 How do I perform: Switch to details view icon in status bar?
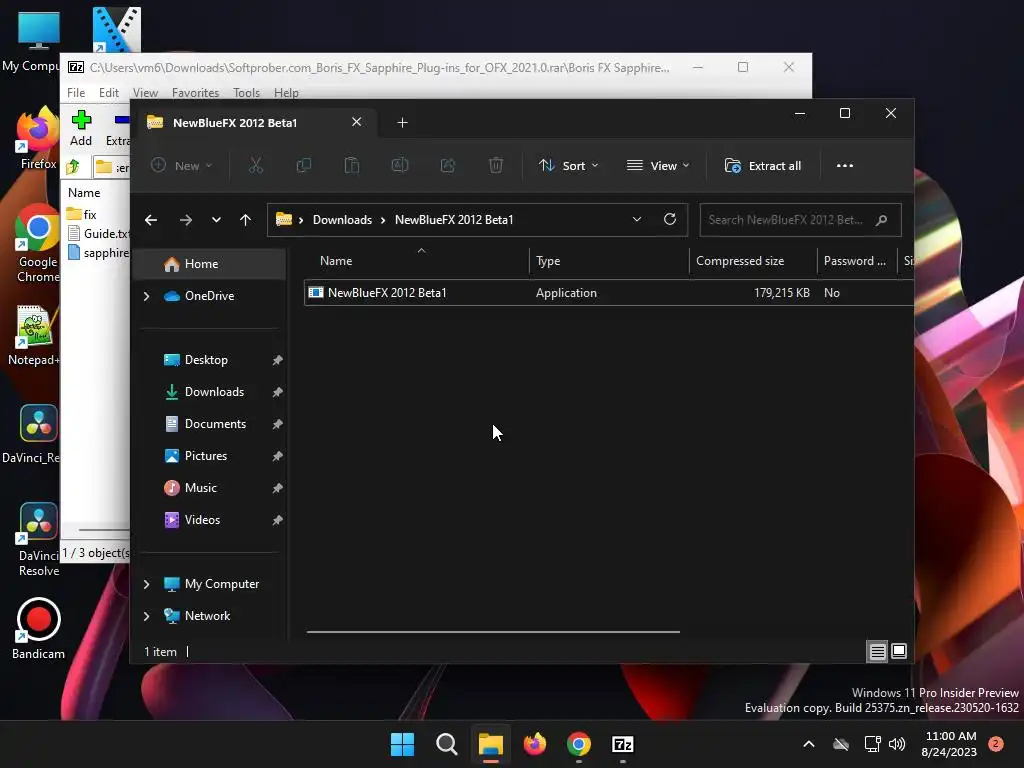tap(877, 652)
